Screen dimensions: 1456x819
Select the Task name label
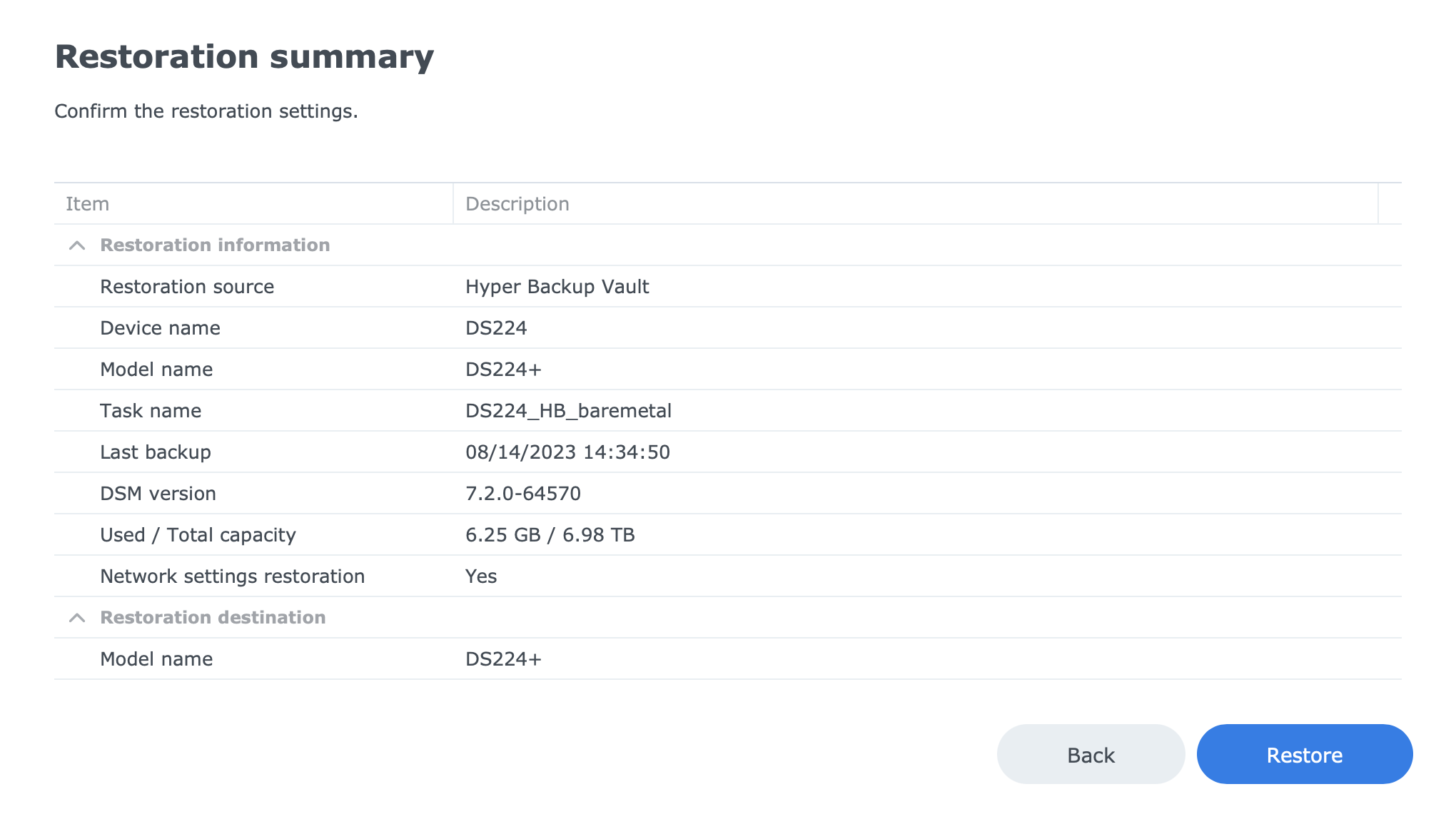151,411
